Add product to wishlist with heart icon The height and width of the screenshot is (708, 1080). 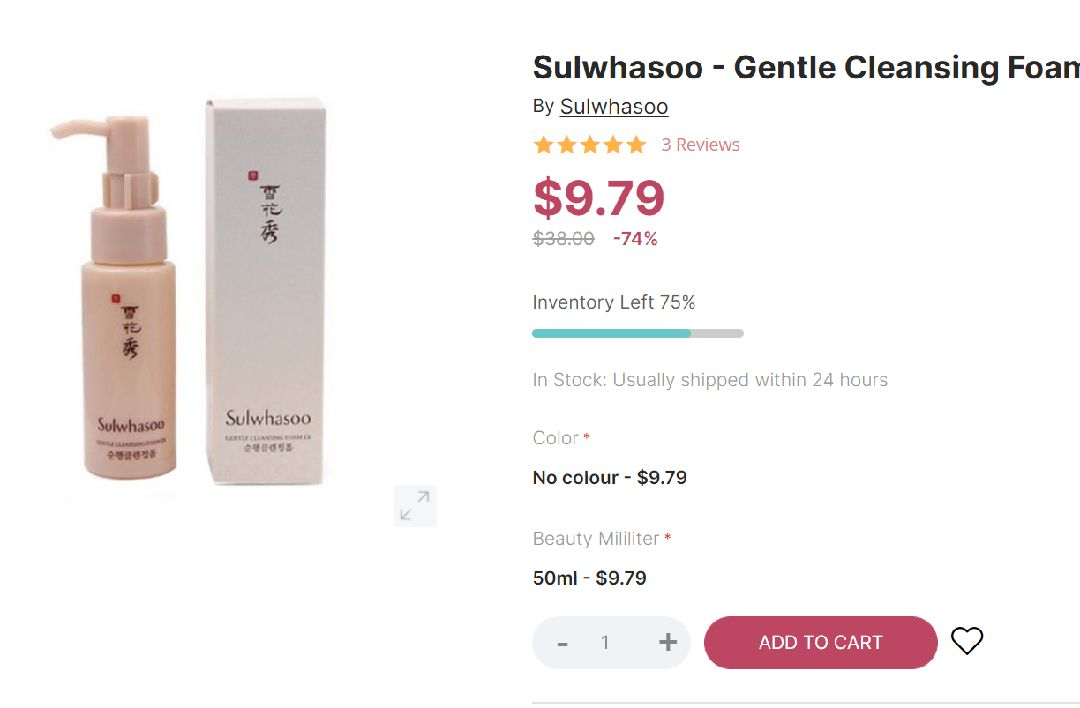pyautogui.click(x=967, y=641)
